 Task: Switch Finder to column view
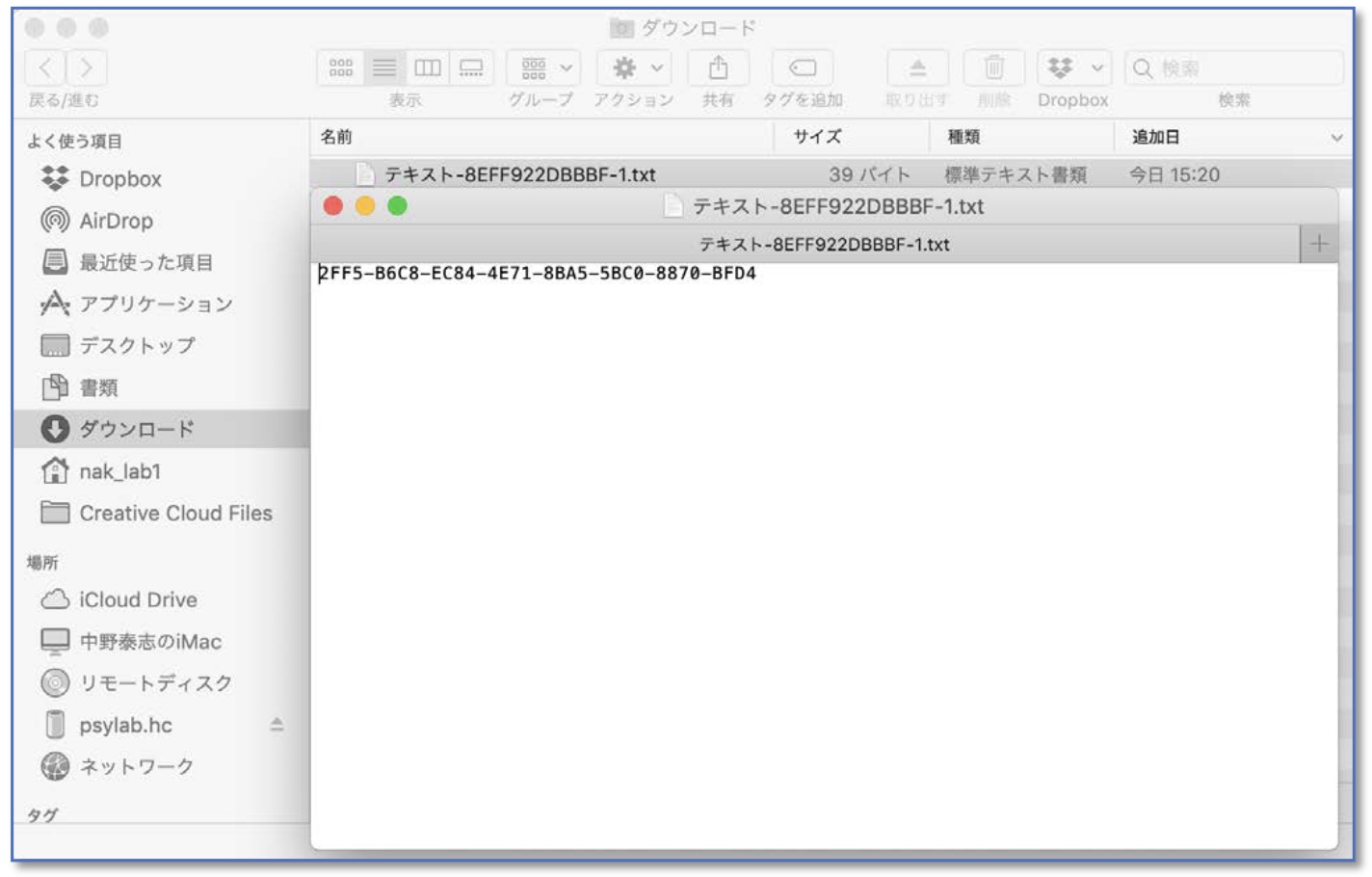[428, 67]
